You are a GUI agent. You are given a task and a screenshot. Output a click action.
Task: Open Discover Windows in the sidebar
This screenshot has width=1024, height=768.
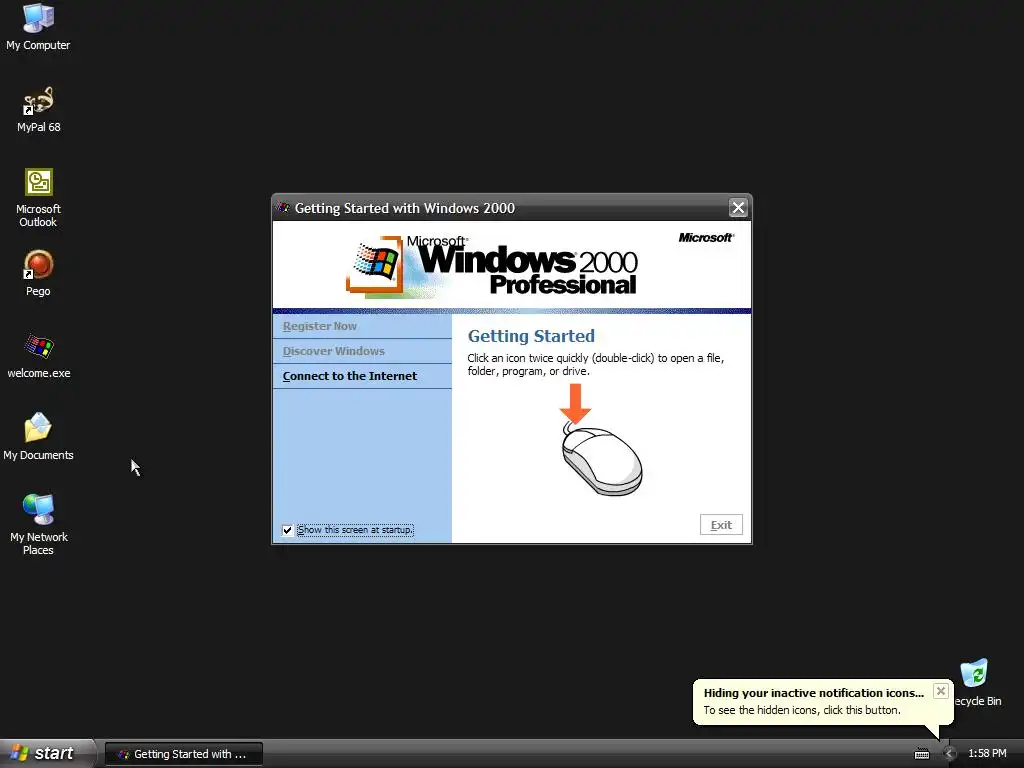pos(334,351)
